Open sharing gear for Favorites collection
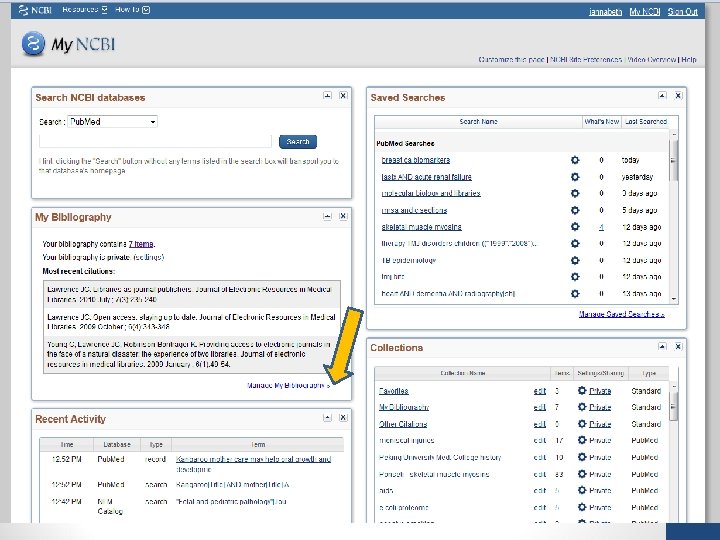This screenshot has height=540, width=720. 582,391
